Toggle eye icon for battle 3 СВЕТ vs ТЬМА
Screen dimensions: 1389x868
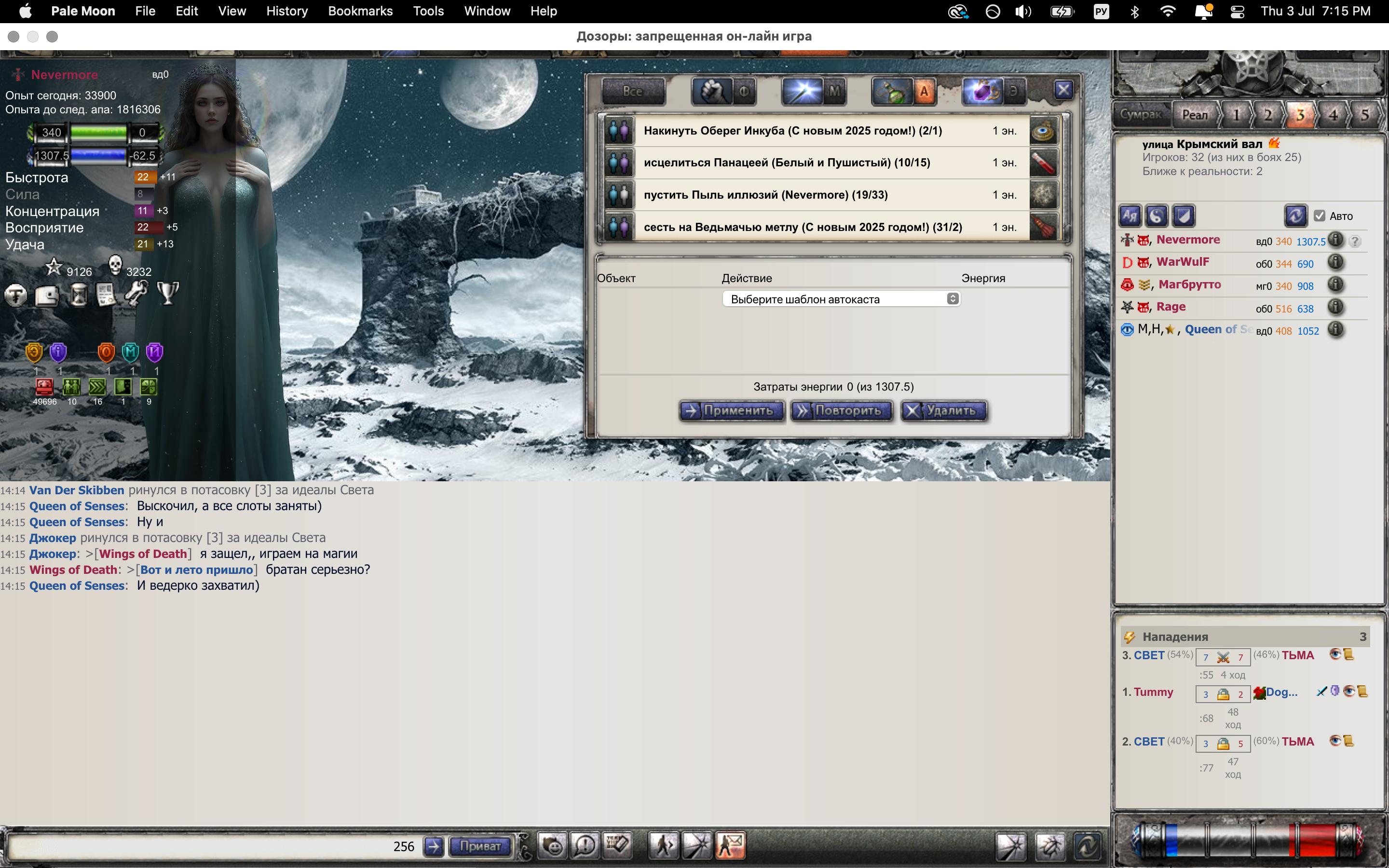point(1335,654)
